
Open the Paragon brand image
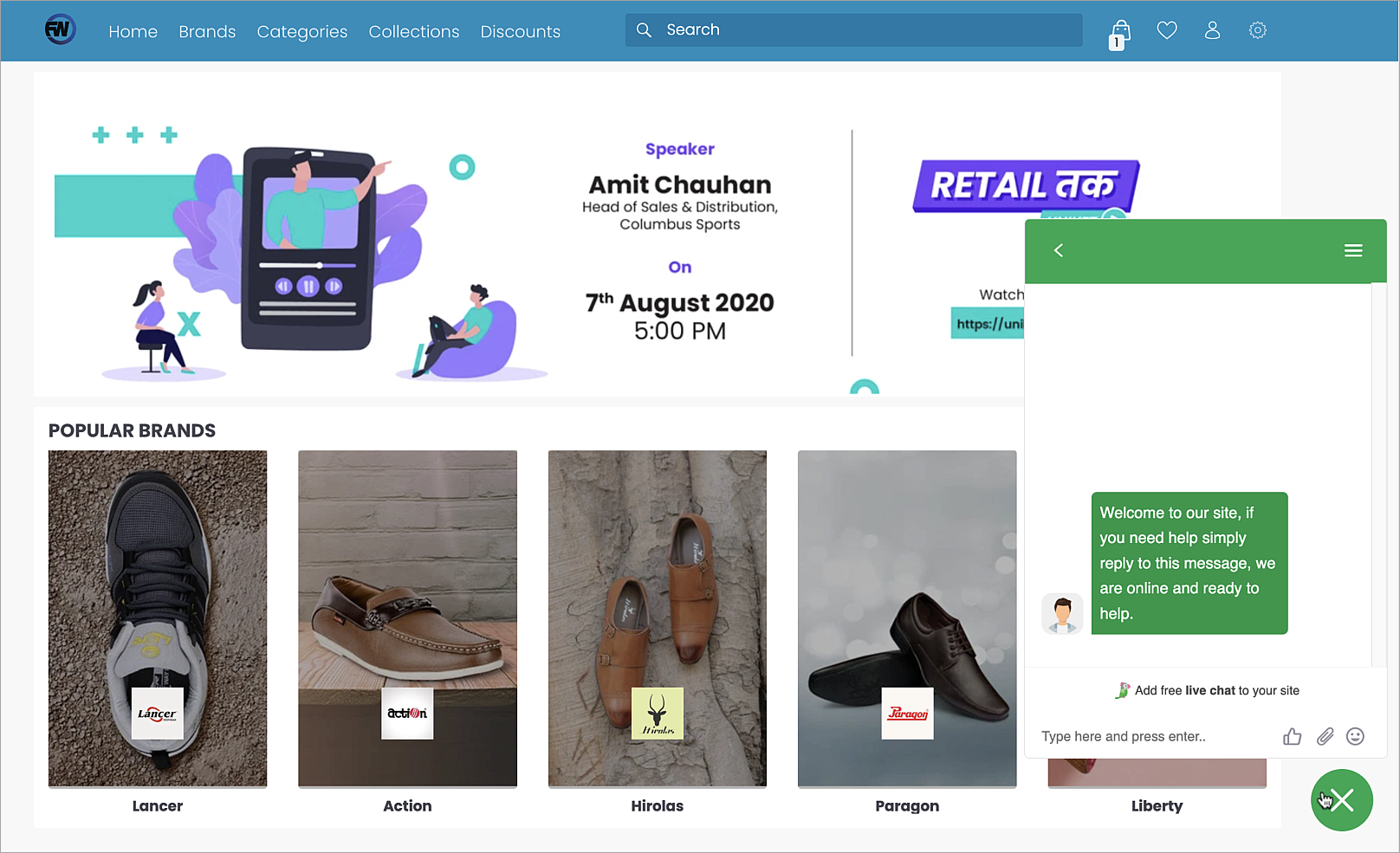(x=907, y=618)
